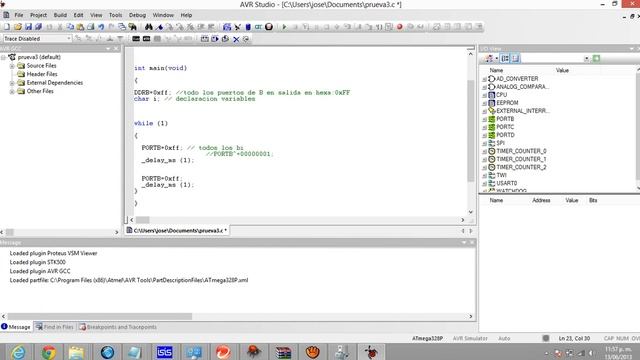This screenshot has width=640, height=360.
Task: Toggle a breakpoint with the red dot icon
Action: coord(400,27)
